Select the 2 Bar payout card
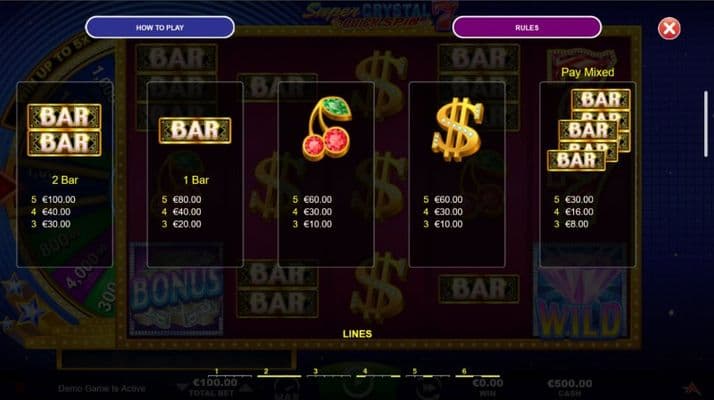714x400 pixels. click(x=65, y=174)
